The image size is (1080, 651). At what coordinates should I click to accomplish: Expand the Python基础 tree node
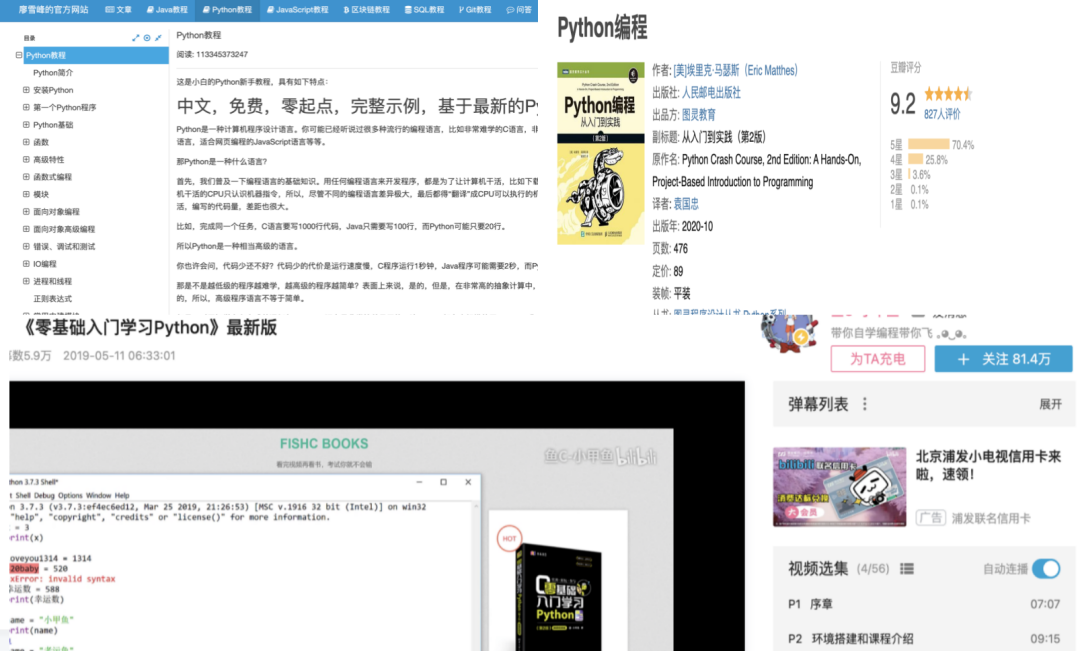pyautogui.click(x=26, y=125)
